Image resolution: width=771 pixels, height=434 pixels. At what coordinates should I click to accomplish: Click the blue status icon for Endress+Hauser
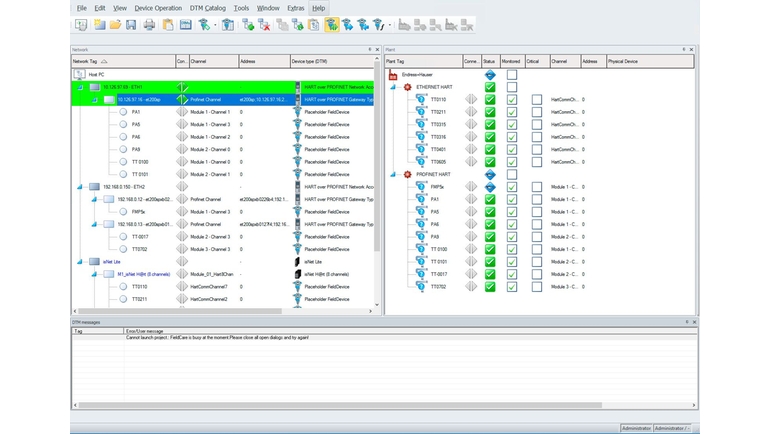click(490, 75)
